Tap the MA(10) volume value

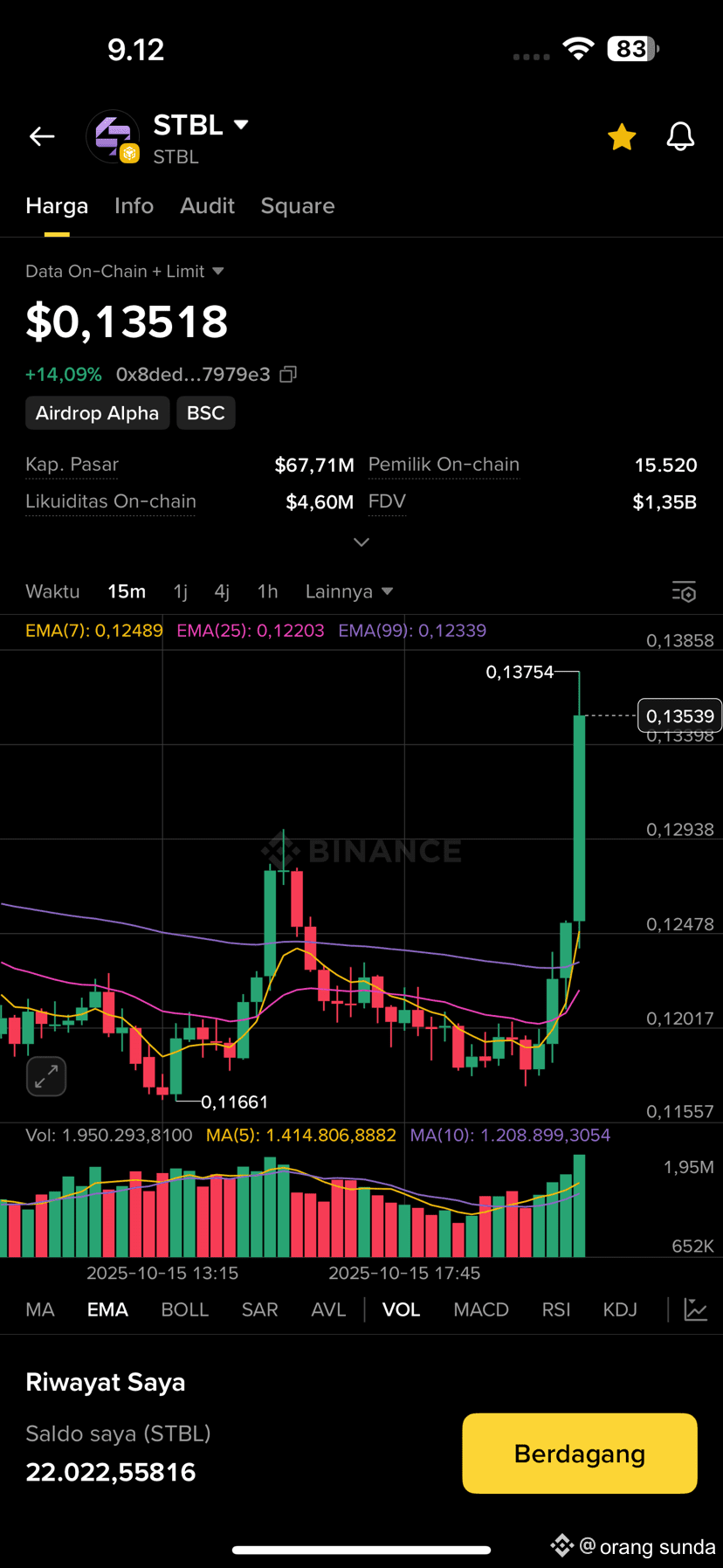(511, 1136)
